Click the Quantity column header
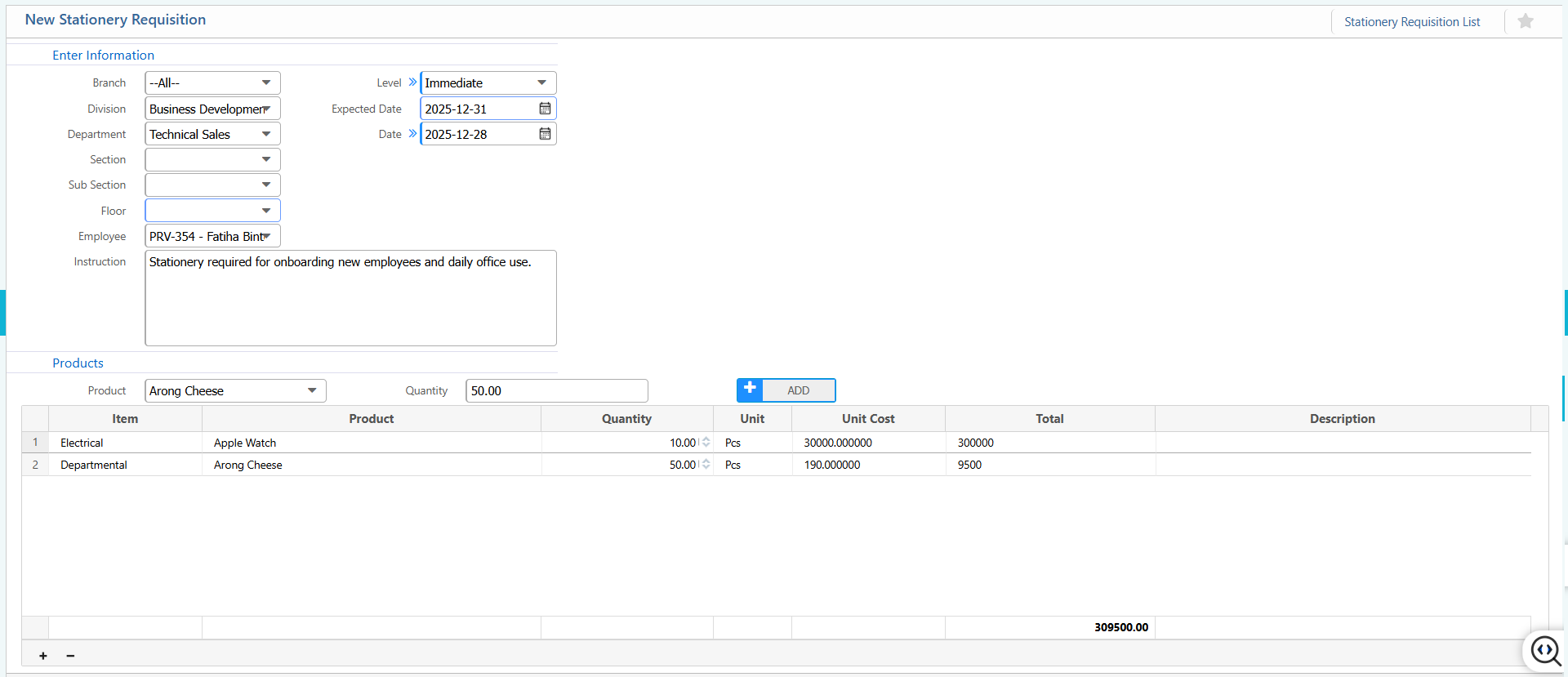The width and height of the screenshot is (1568, 677). (x=627, y=419)
